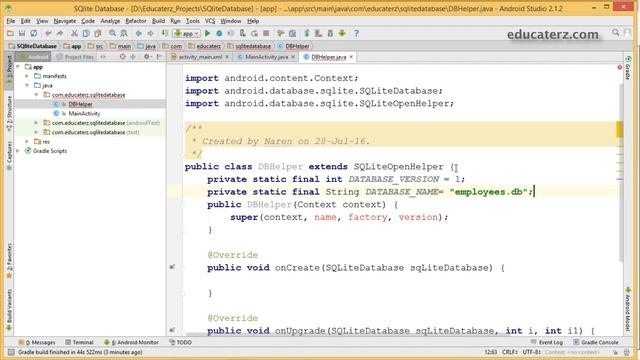Open the project panel settings gear
640x360 pixels.
click(147, 57)
